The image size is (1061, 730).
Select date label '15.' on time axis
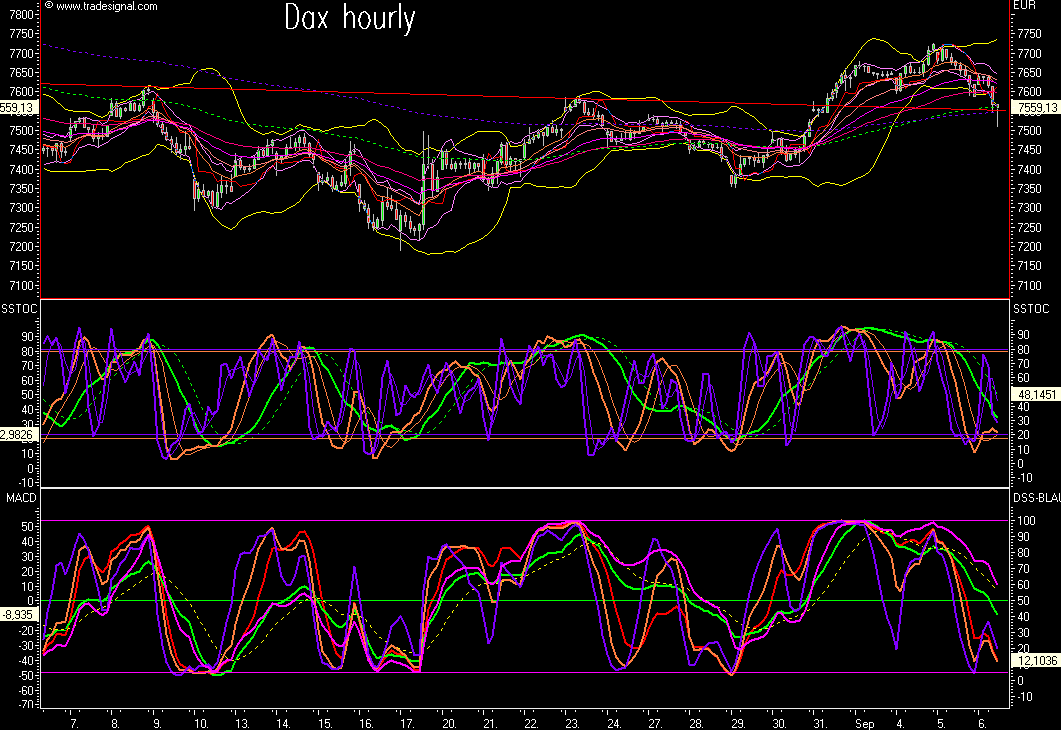324,724
